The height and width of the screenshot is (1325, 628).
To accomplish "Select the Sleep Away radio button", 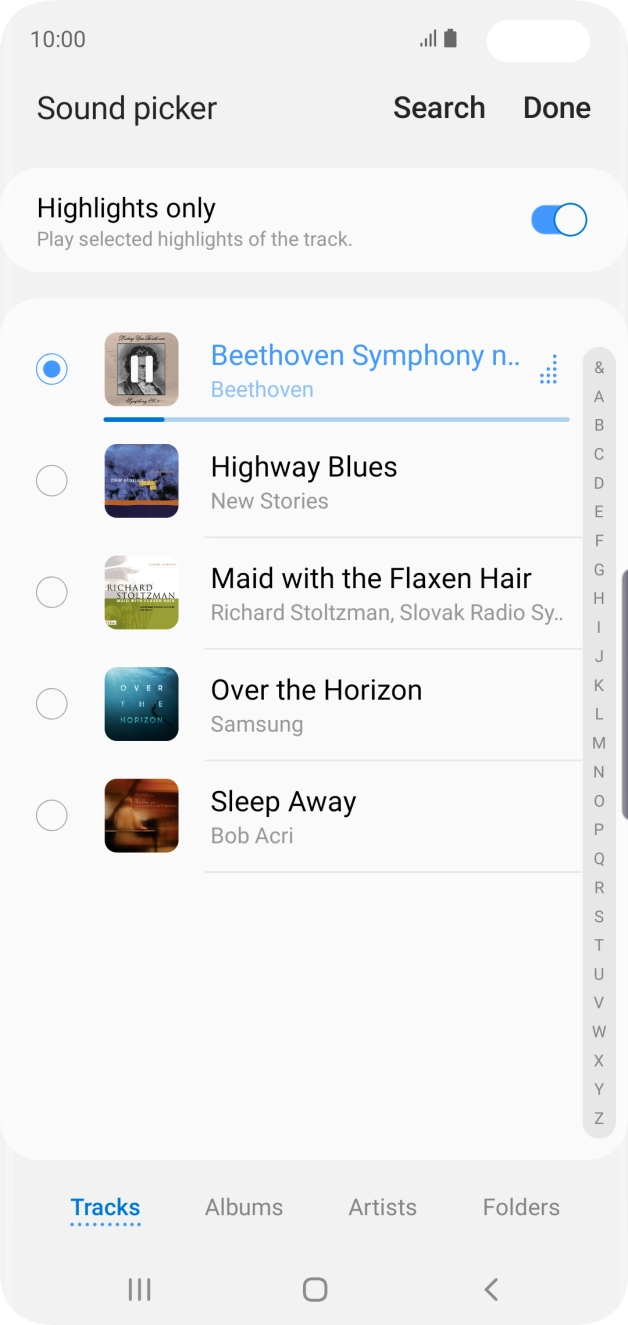I will tap(52, 816).
